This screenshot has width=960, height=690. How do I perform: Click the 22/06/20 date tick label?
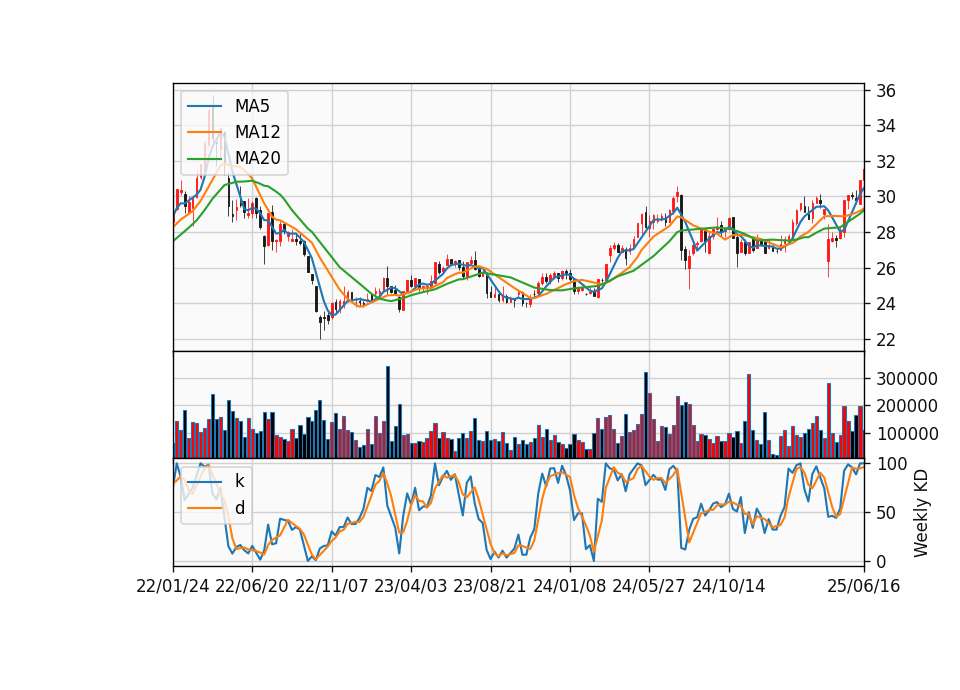(x=252, y=587)
